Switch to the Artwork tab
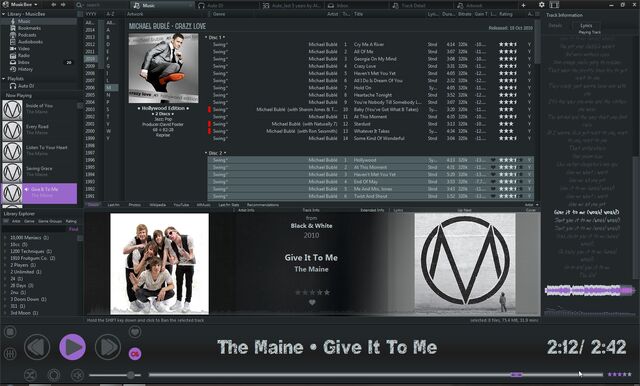This screenshot has height=386, width=640. [x=486, y=5]
